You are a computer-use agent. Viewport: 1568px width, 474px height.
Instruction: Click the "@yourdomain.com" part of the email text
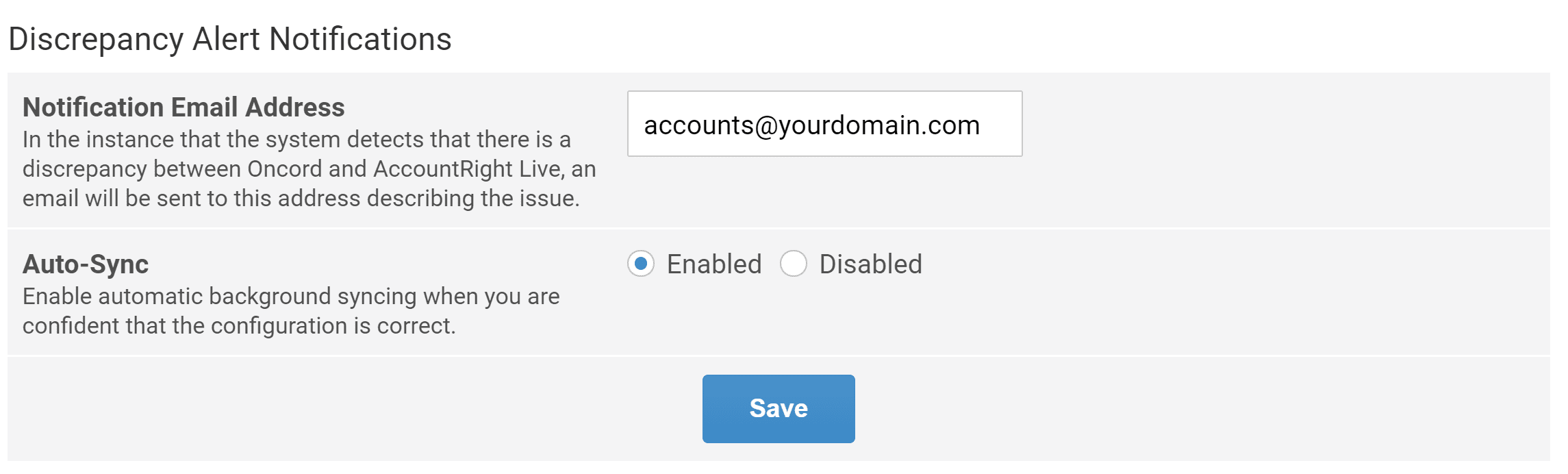(x=868, y=125)
